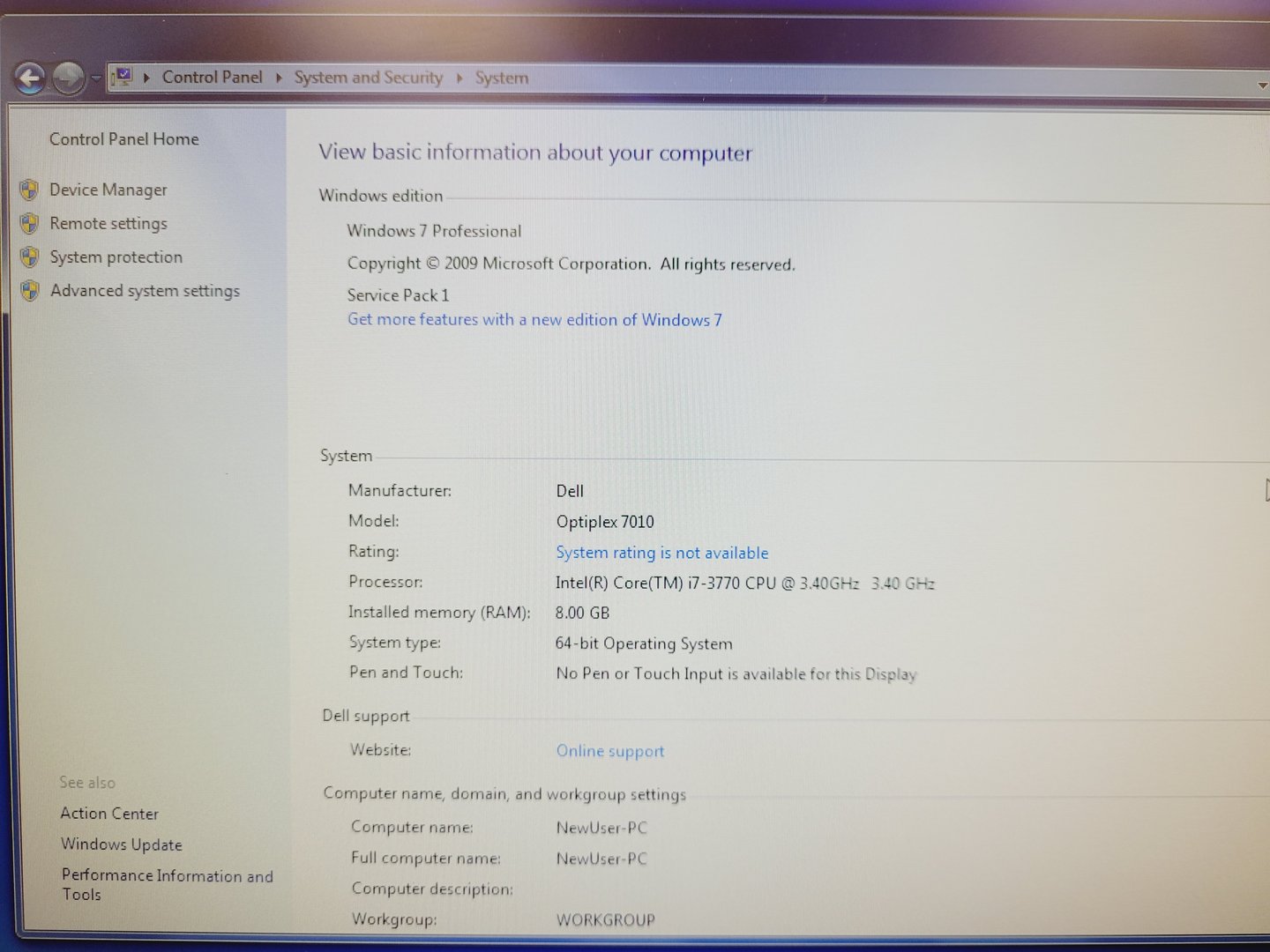Screen dimensions: 1270x952
Task: Visit Dell Online support link
Action: [610, 751]
